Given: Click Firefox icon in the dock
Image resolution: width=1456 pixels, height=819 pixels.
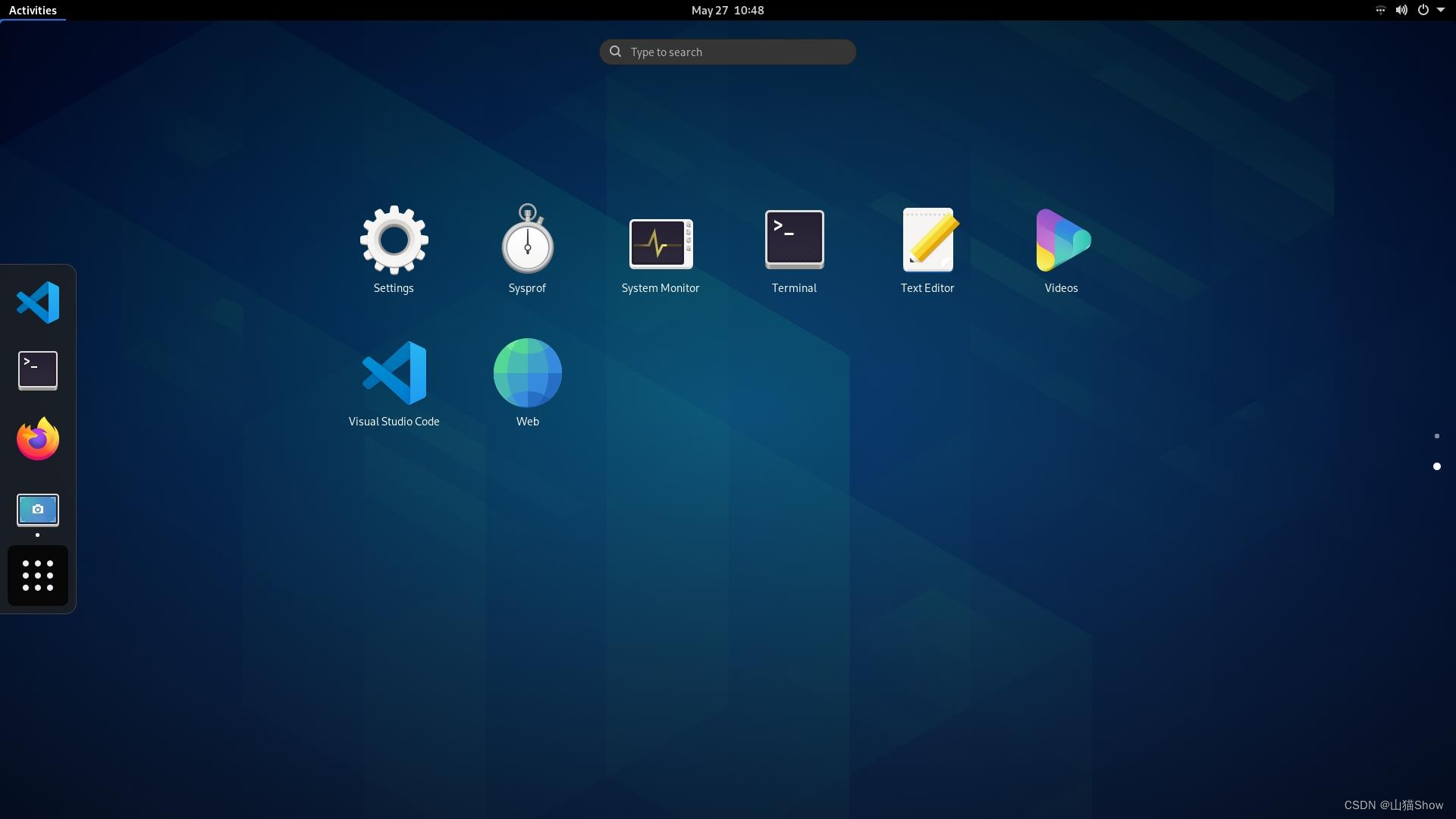Looking at the screenshot, I should coord(38,439).
